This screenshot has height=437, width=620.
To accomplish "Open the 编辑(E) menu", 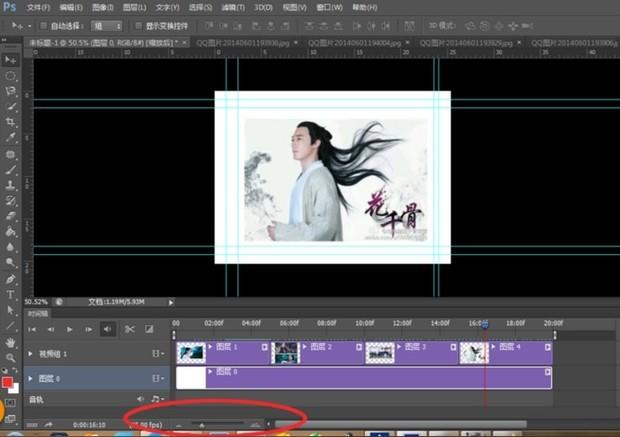I will (x=71, y=8).
